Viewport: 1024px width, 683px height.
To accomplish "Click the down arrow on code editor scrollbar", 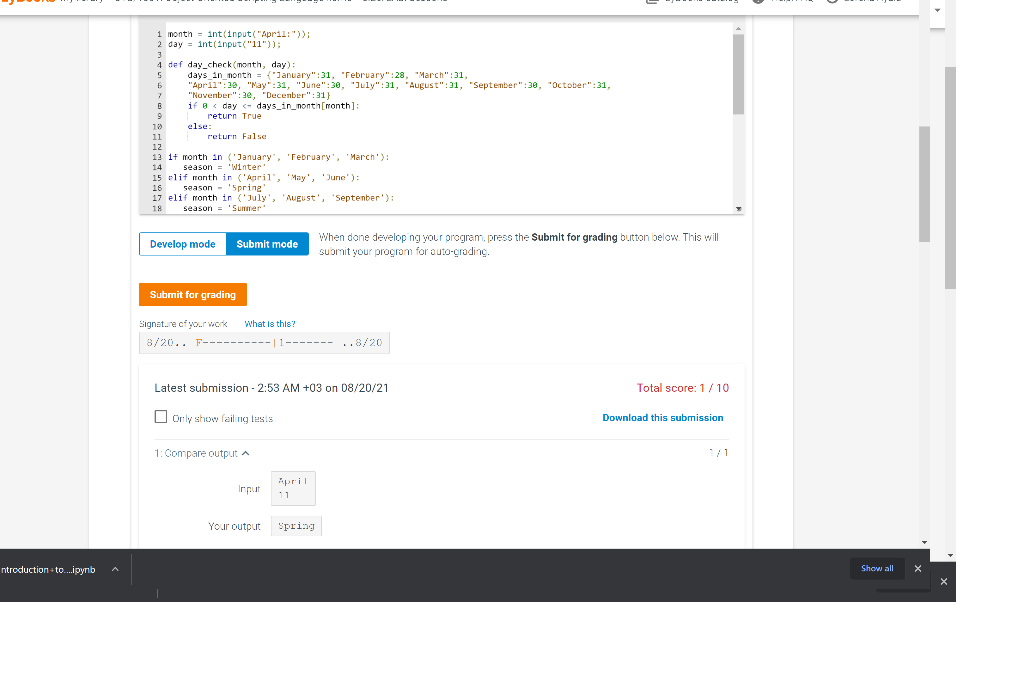I will pos(738,208).
